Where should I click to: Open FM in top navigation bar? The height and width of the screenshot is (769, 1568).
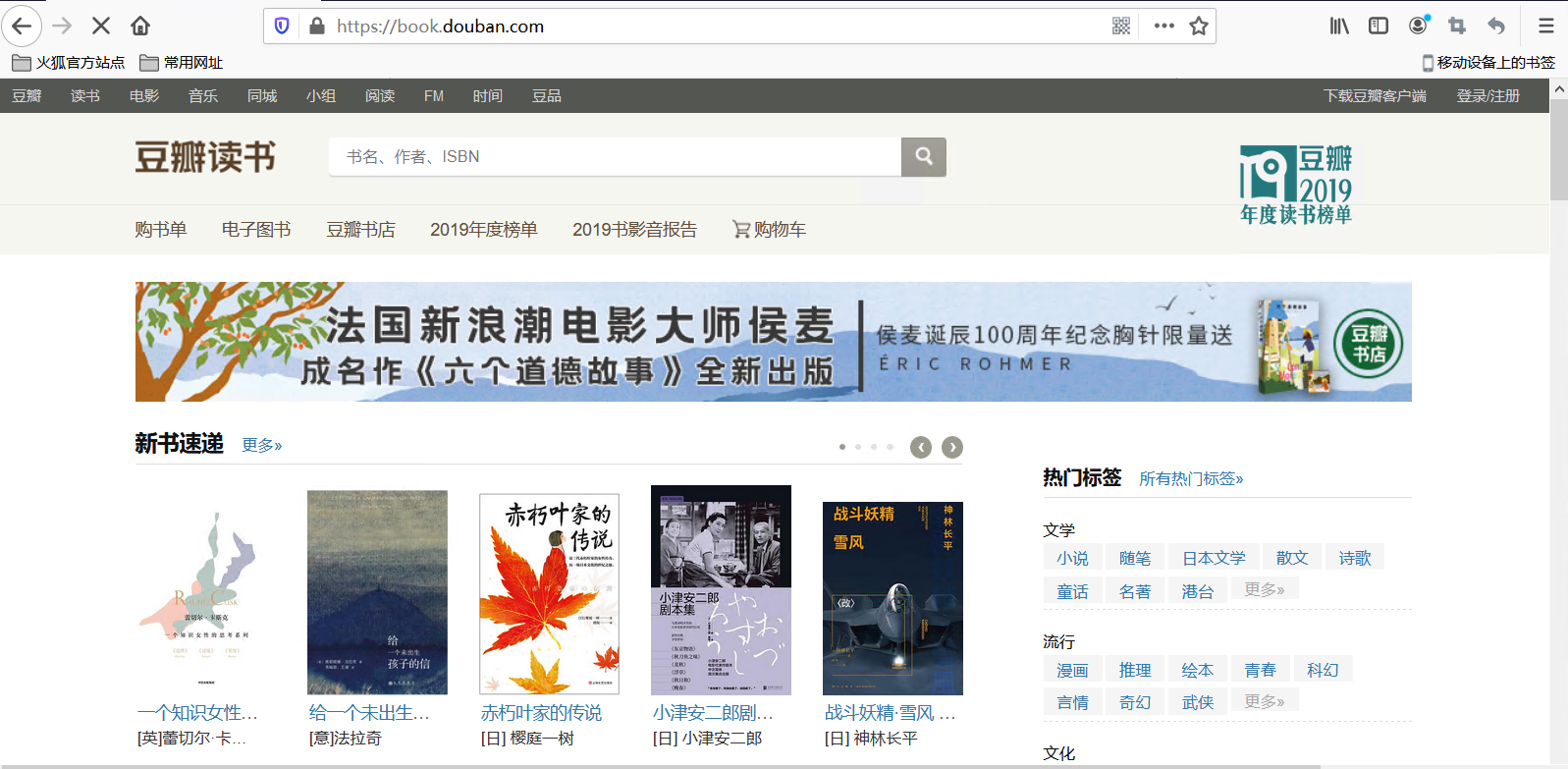[x=434, y=96]
